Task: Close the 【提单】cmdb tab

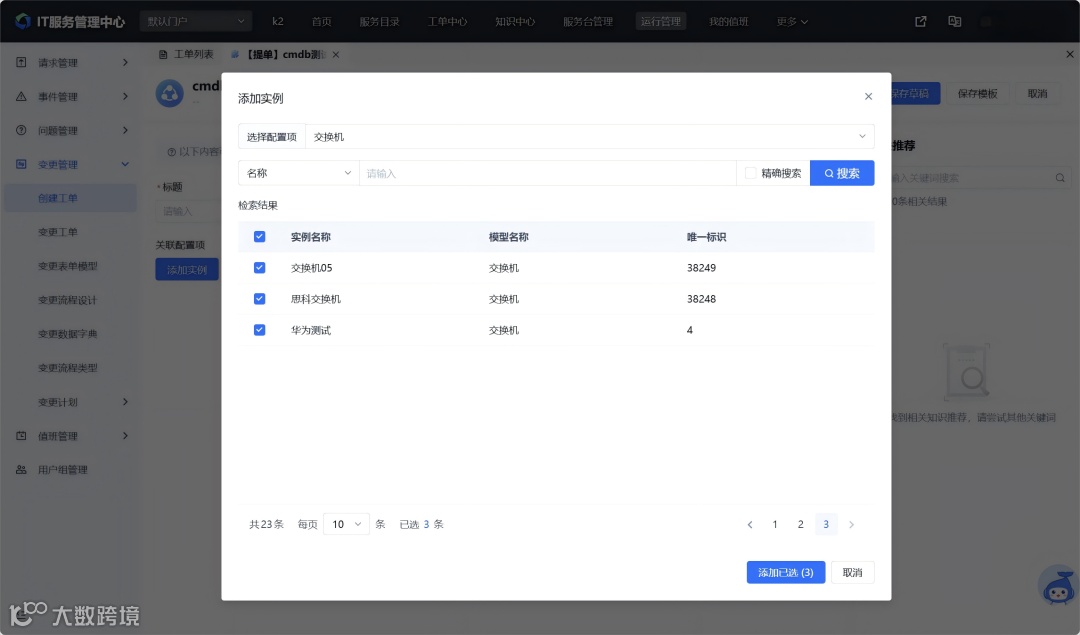Action: click(x=336, y=54)
